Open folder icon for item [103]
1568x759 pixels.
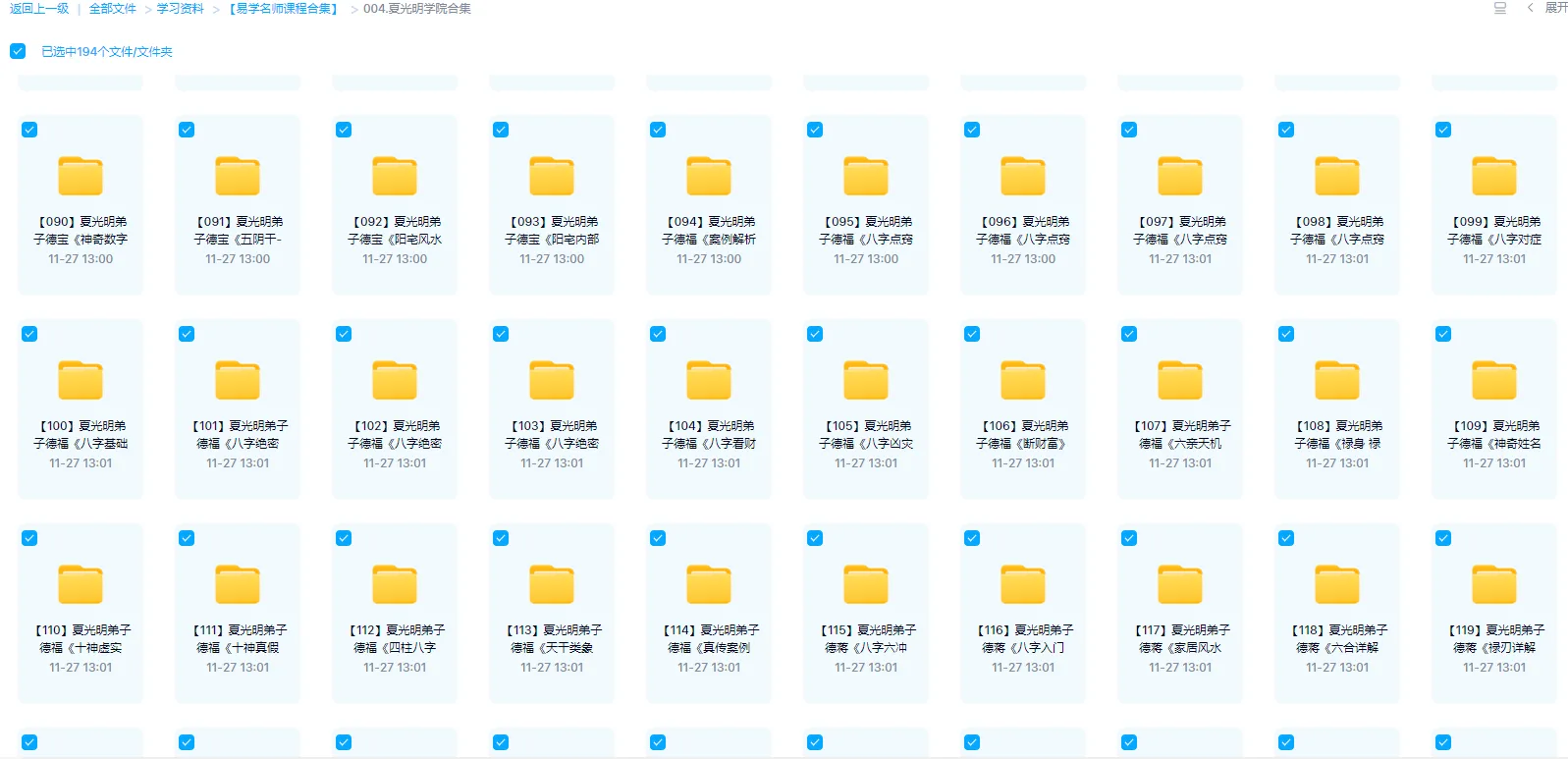[552, 381]
